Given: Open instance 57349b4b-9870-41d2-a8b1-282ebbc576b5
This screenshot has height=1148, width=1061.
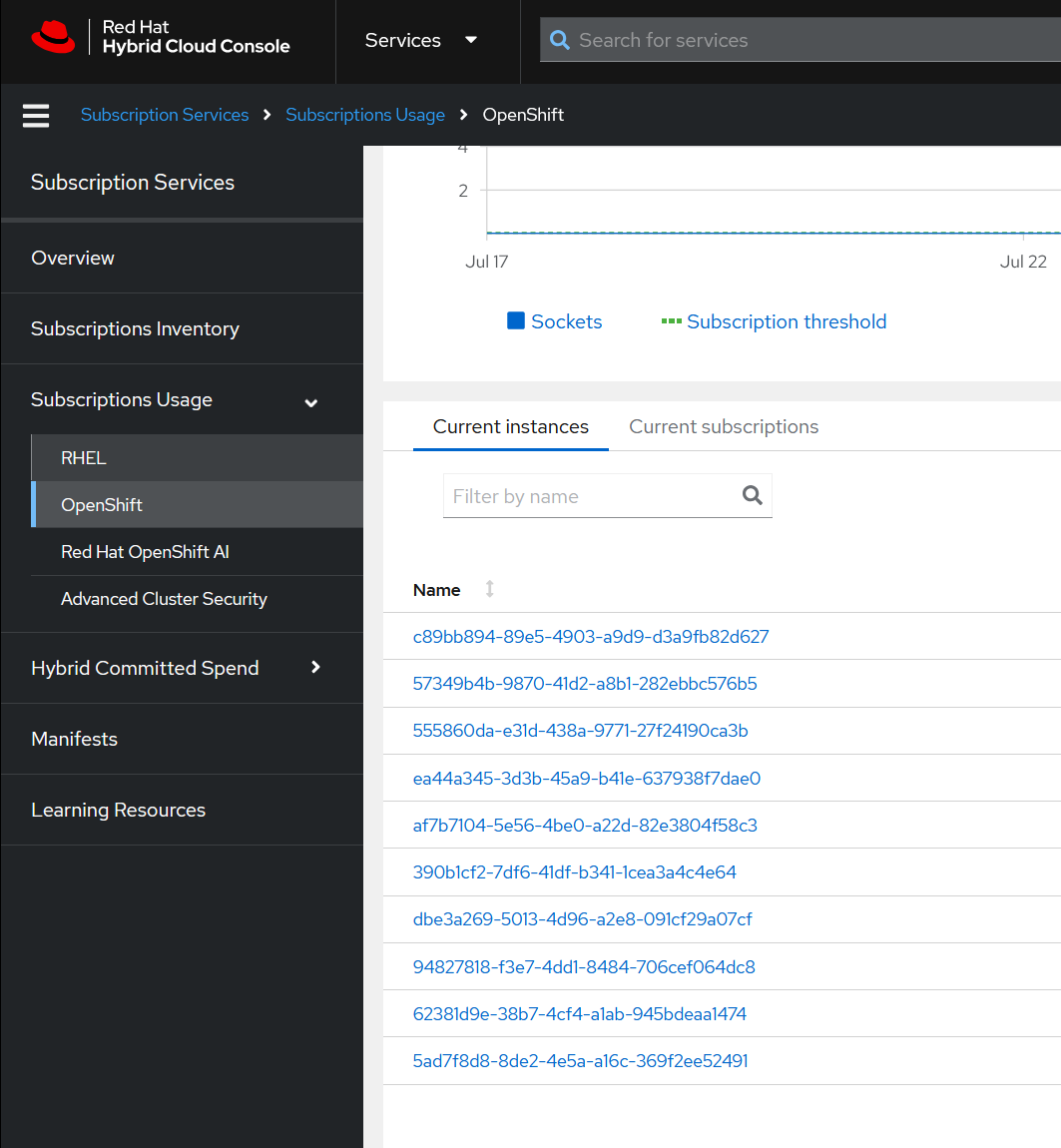Looking at the screenshot, I should [x=585, y=683].
